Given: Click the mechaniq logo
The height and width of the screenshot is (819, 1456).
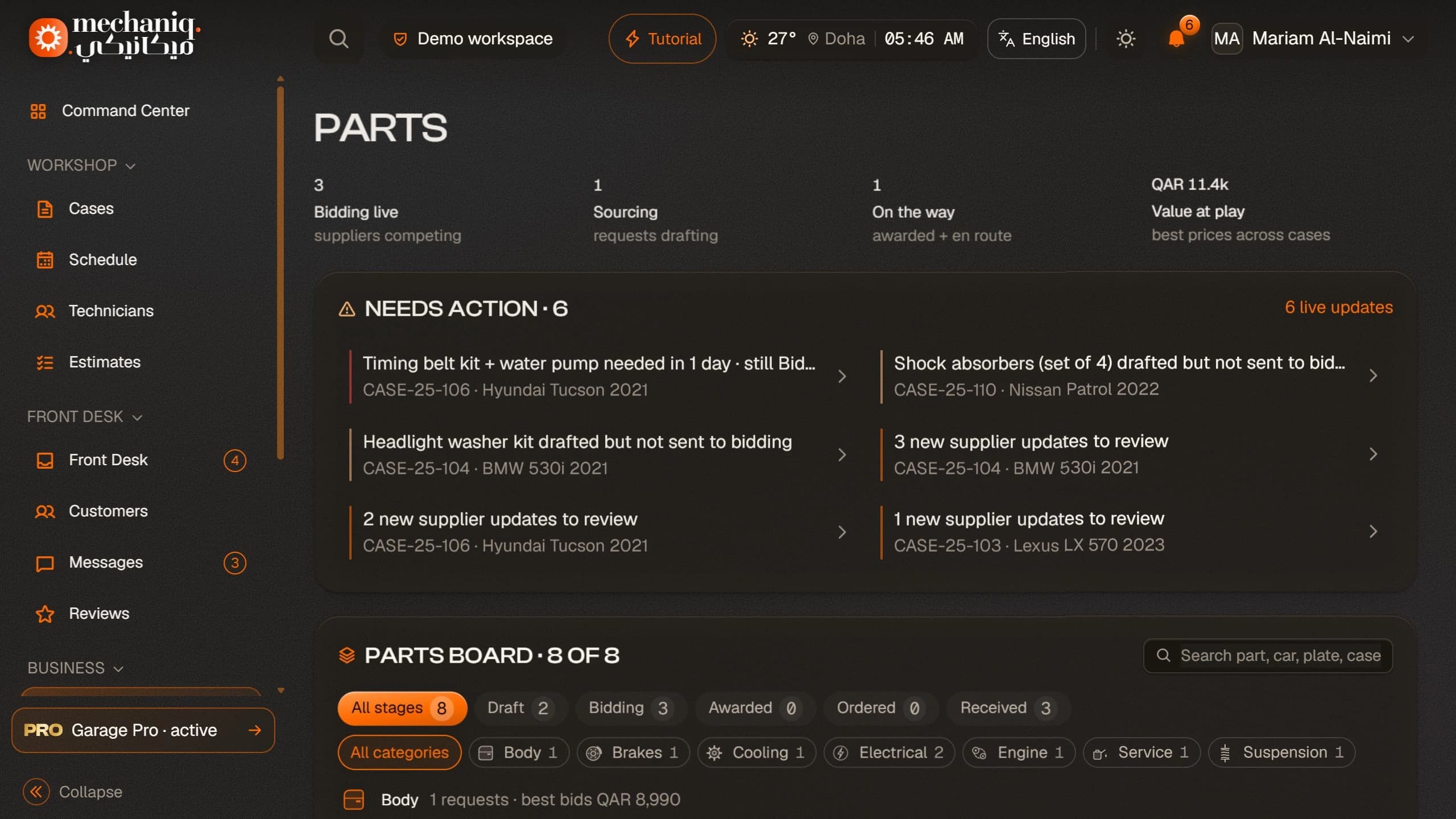Looking at the screenshot, I should tap(115, 36).
